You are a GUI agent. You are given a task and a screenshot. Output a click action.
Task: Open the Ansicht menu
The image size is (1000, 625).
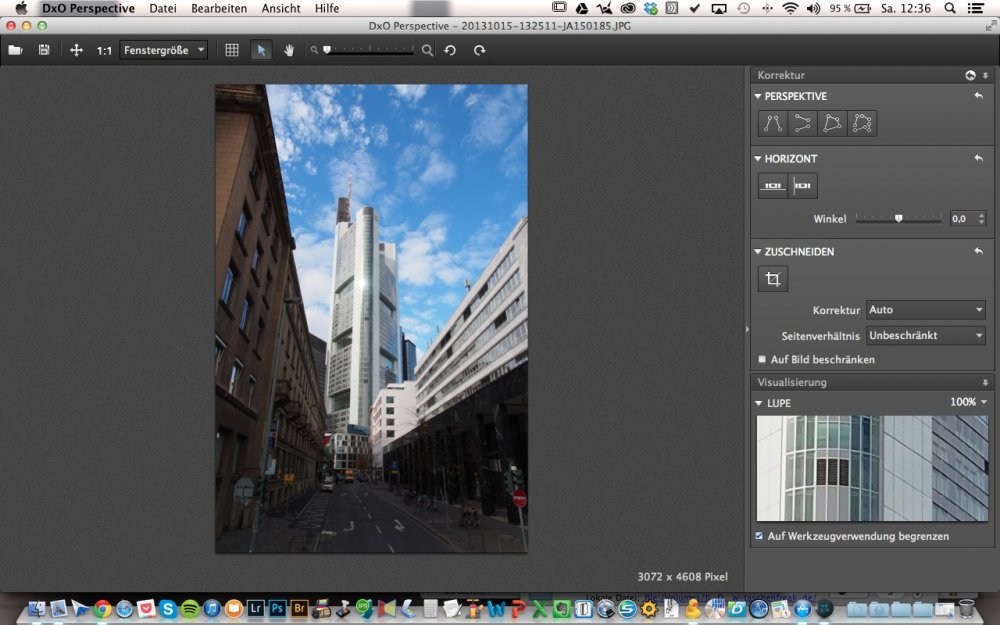click(281, 8)
